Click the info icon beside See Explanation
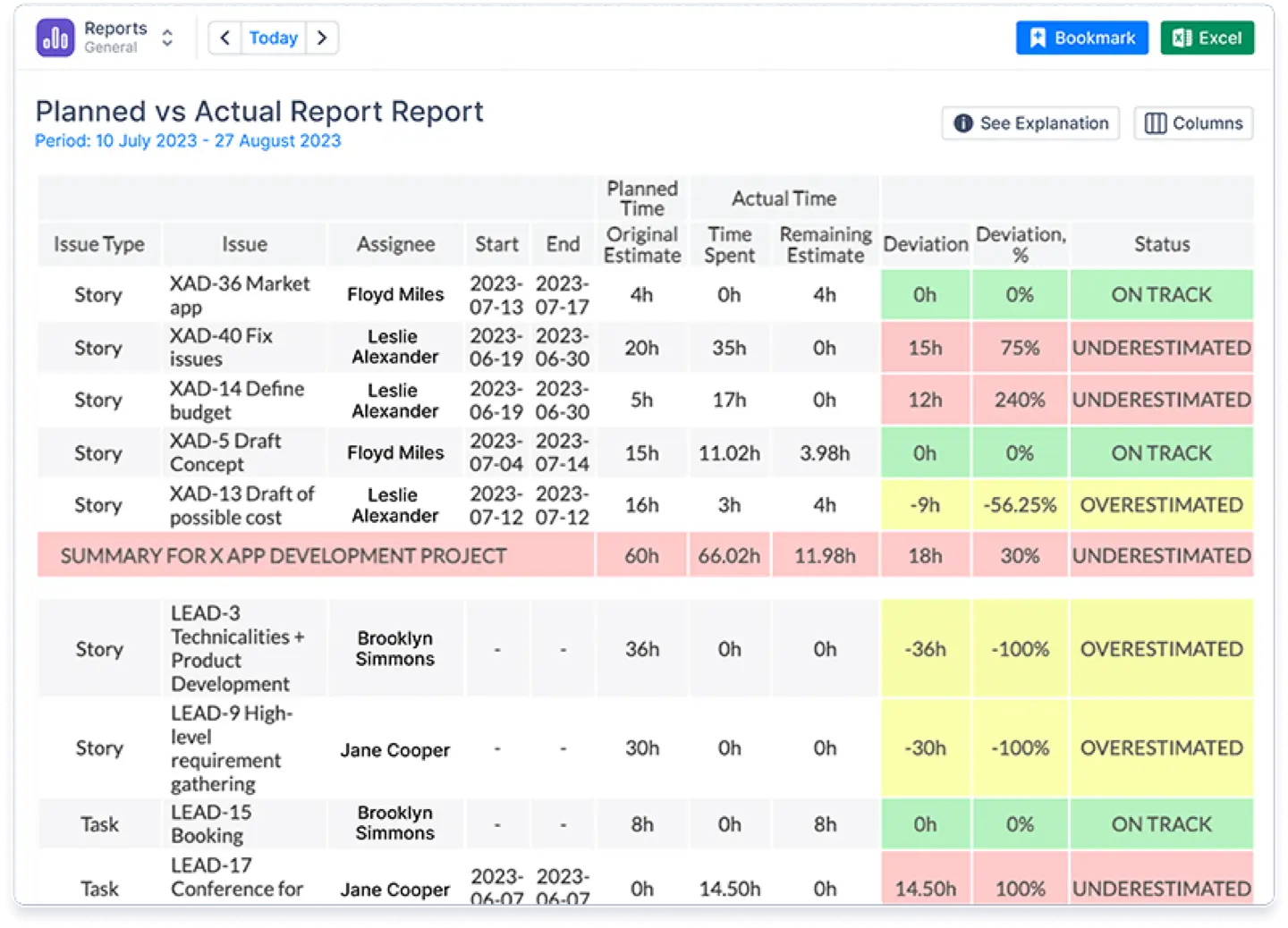This screenshot has height=928, width=1288. tap(964, 123)
